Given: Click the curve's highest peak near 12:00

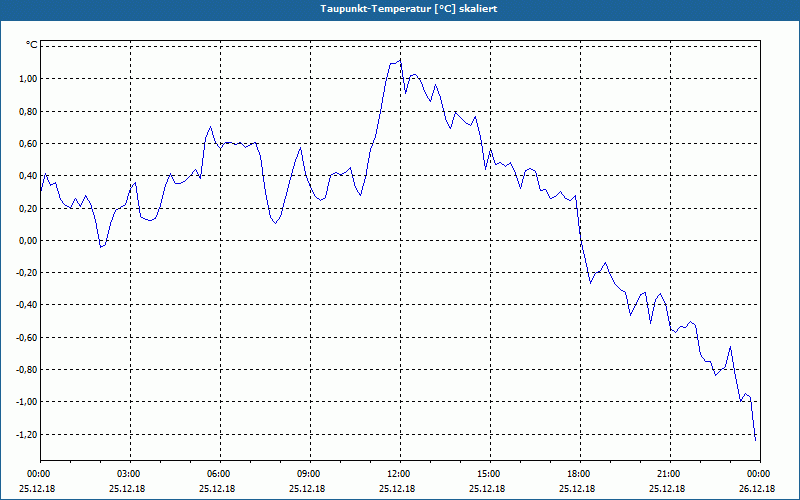Looking at the screenshot, I should pos(400,60).
